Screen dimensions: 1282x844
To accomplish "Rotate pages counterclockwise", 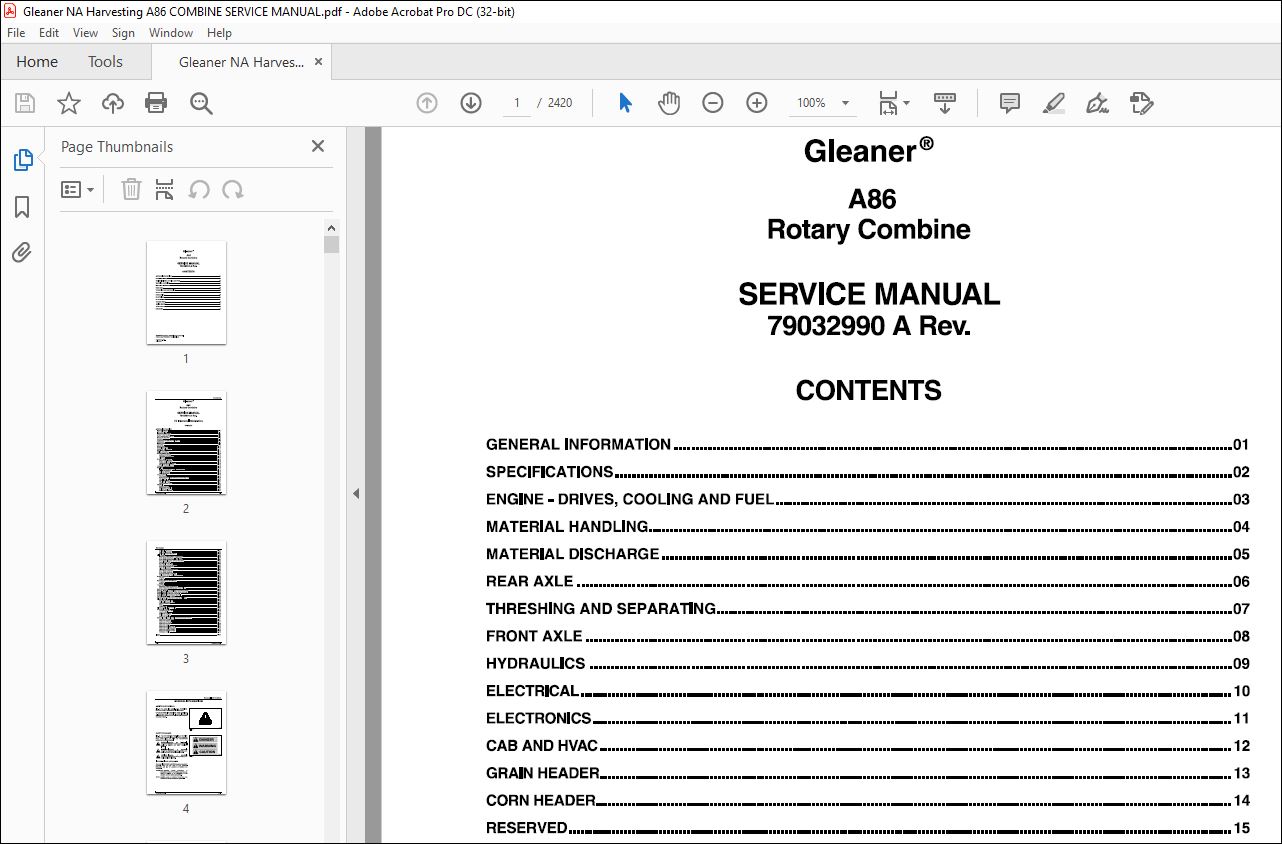I will 199,189.
